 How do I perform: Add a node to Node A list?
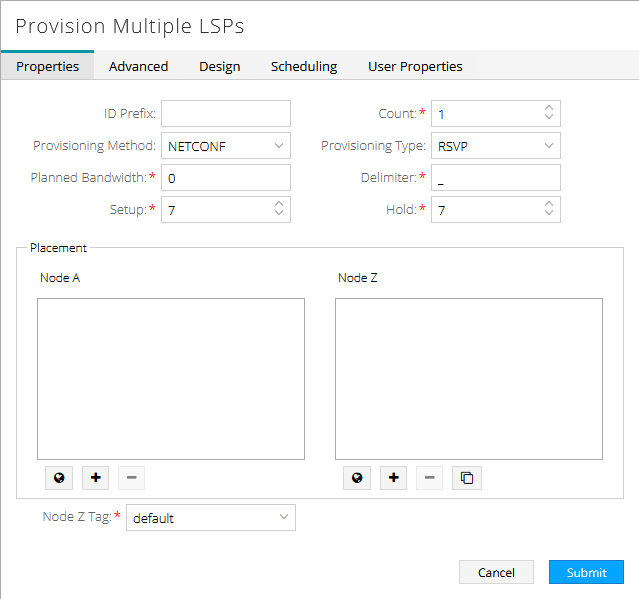point(96,478)
